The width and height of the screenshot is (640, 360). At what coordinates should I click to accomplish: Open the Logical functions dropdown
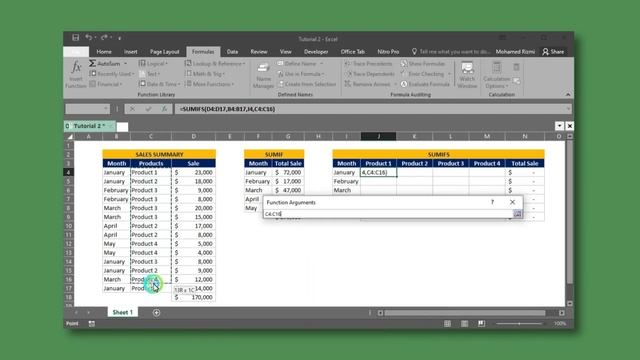point(153,64)
